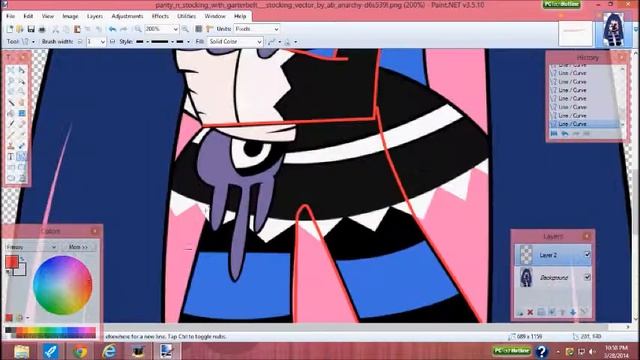Click the New image toolbar icon
The image size is (640, 360).
coord(9,29)
